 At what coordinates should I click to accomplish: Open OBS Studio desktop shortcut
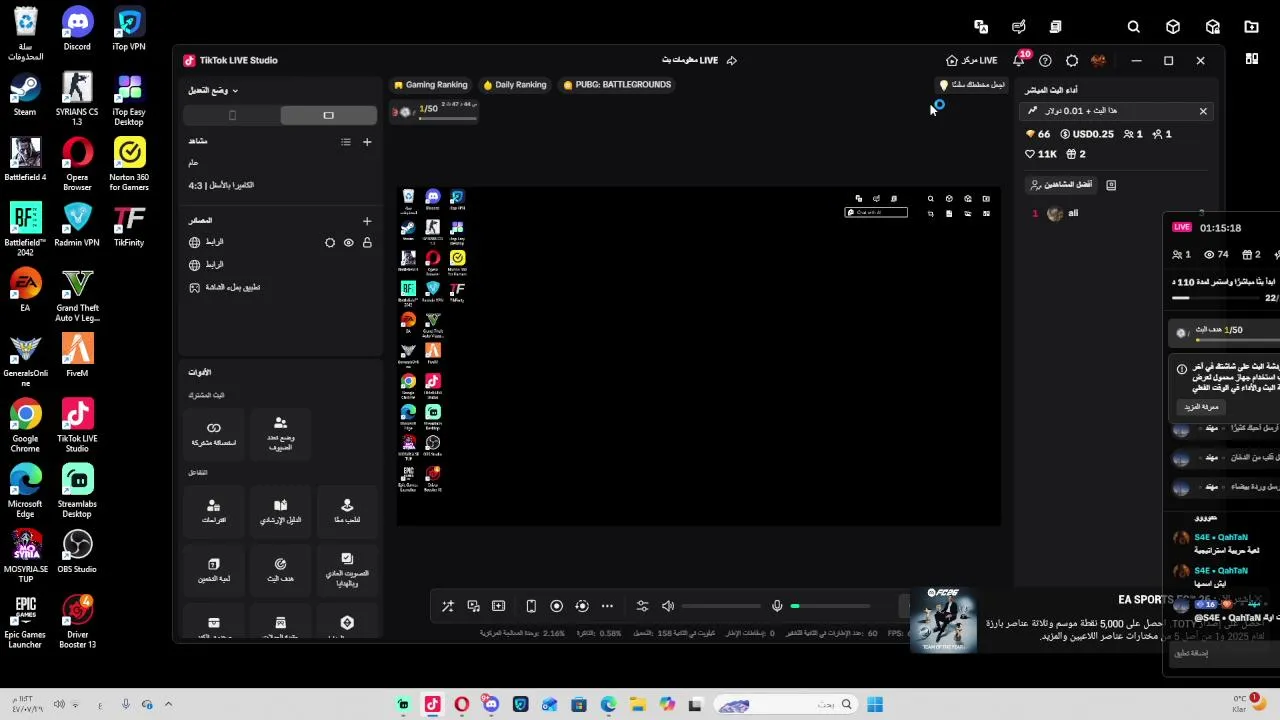click(77, 552)
